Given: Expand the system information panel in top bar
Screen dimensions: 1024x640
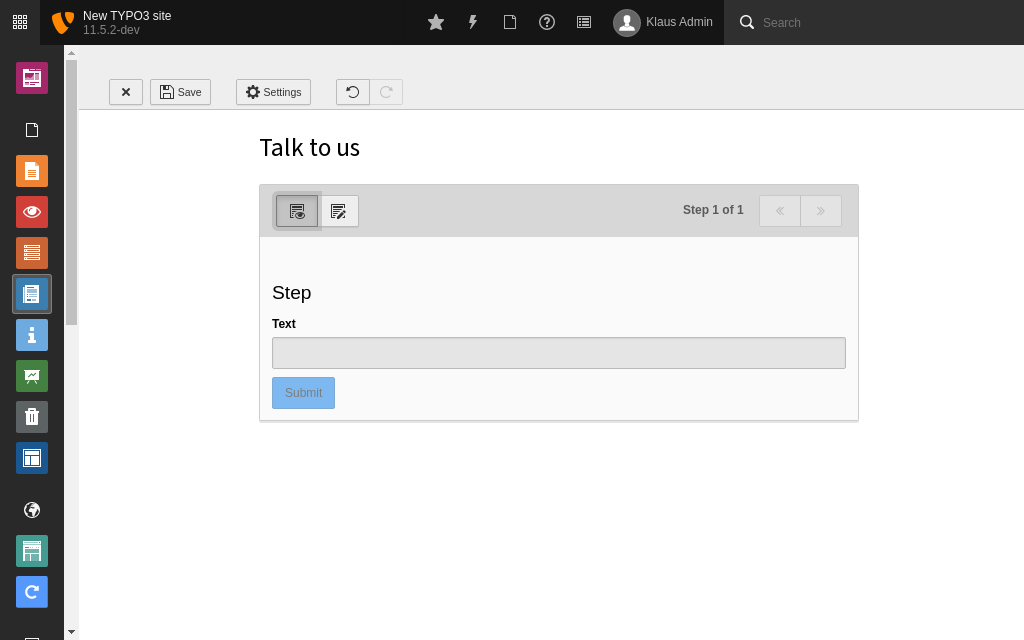Looking at the screenshot, I should point(584,22).
